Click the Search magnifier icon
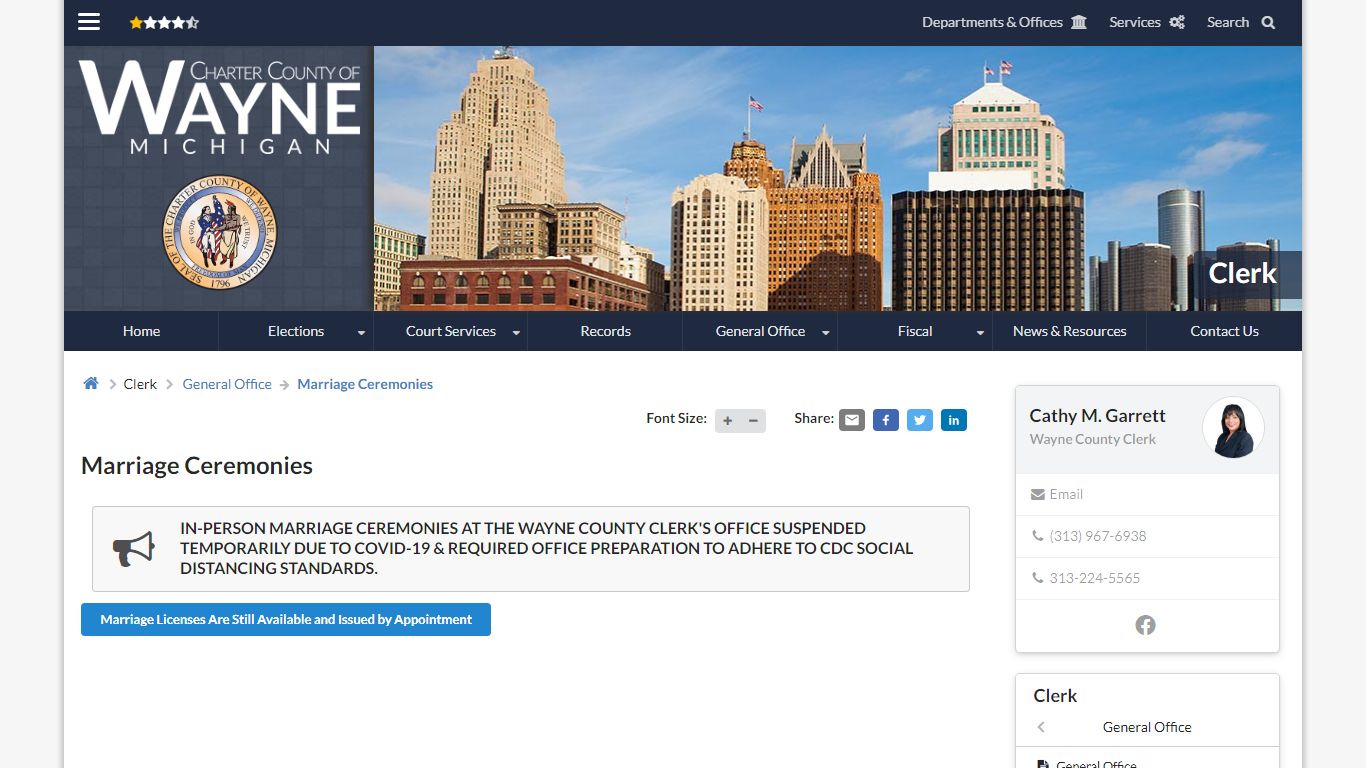This screenshot has height=768, width=1366. tap(1268, 22)
